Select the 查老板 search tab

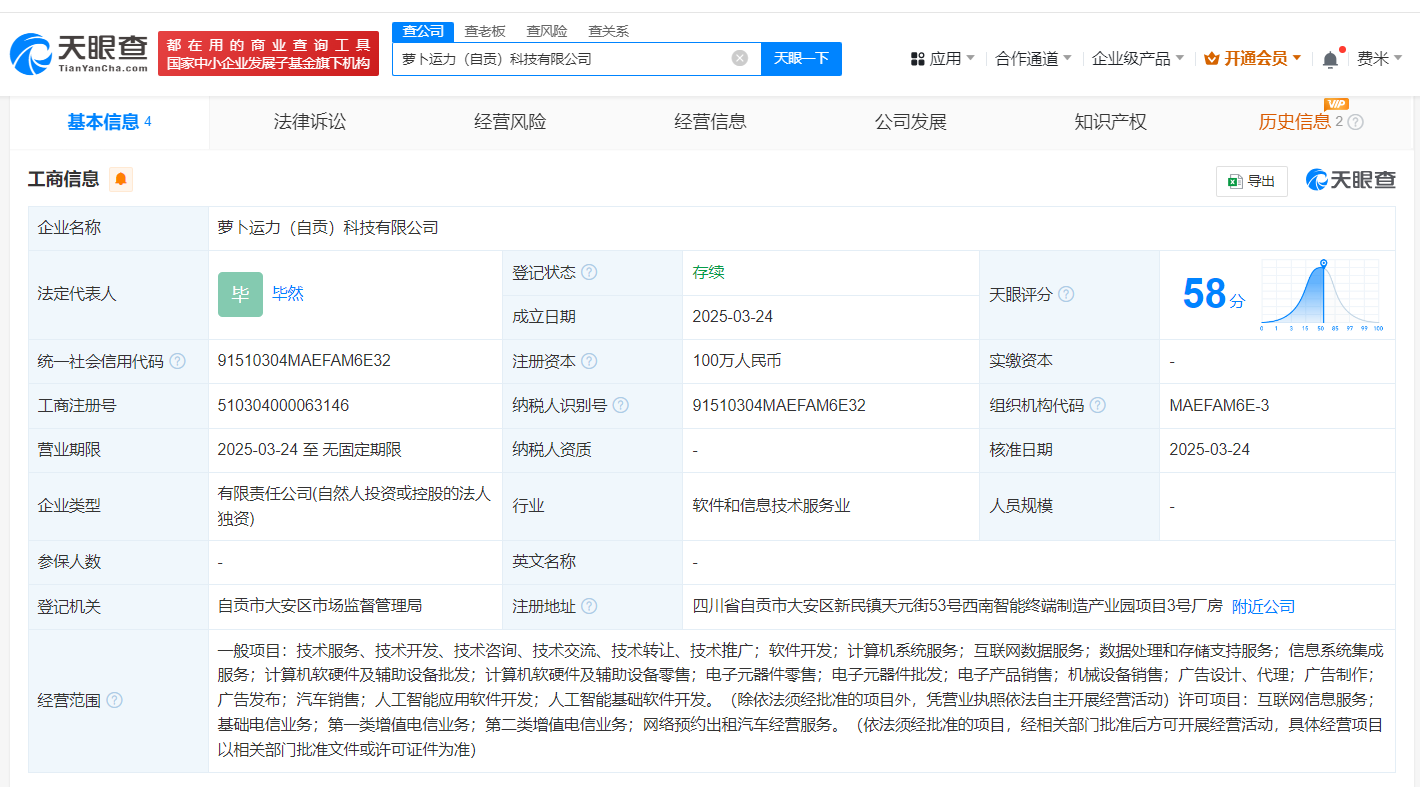point(485,31)
